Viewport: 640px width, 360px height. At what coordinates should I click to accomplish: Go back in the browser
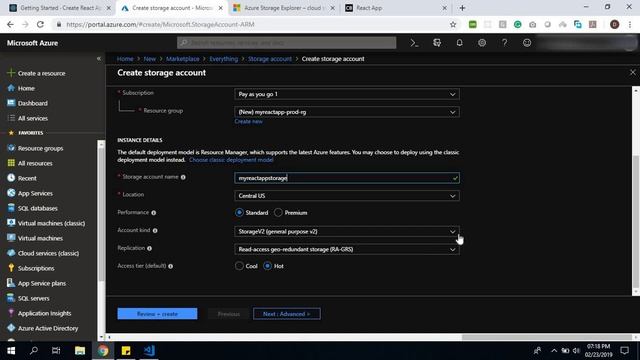tap(10, 24)
